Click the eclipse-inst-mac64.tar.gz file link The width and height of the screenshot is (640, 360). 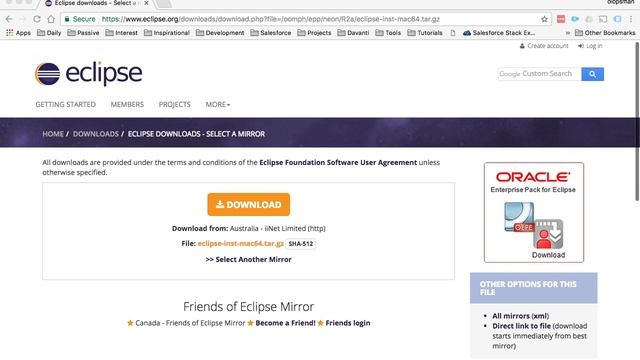point(240,243)
